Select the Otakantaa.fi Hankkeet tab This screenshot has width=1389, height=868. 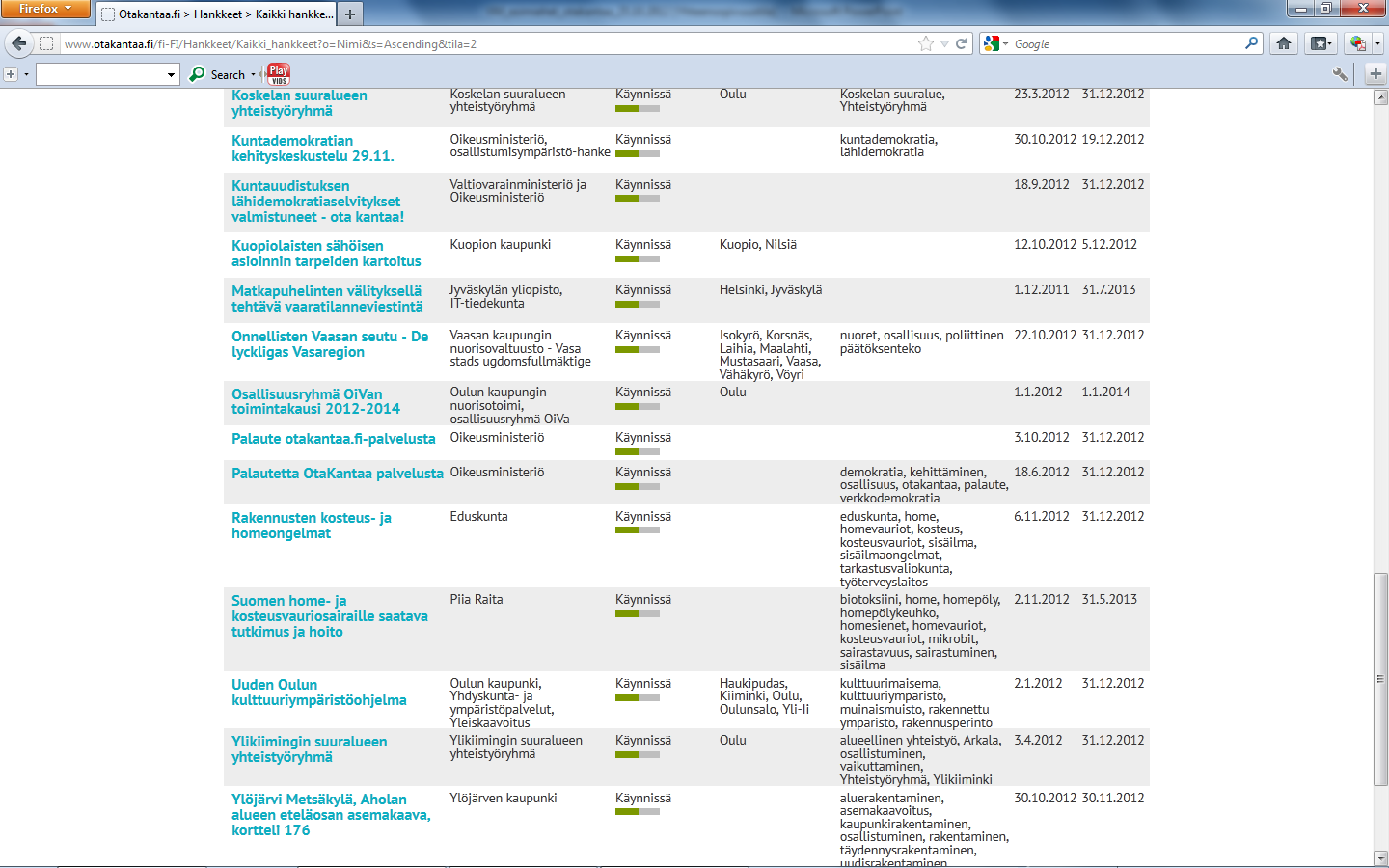pyautogui.click(x=216, y=14)
